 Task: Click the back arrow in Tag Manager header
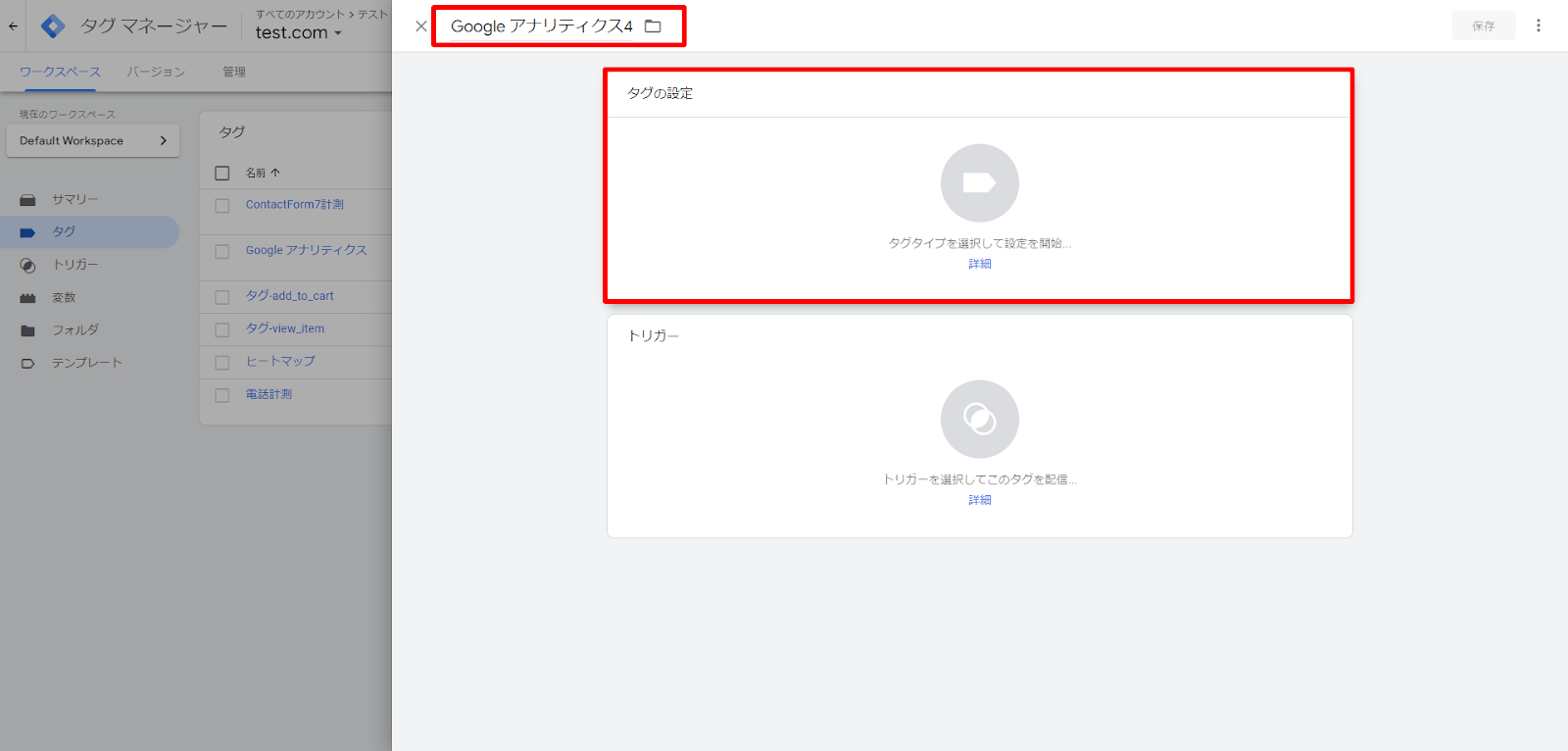[13, 26]
